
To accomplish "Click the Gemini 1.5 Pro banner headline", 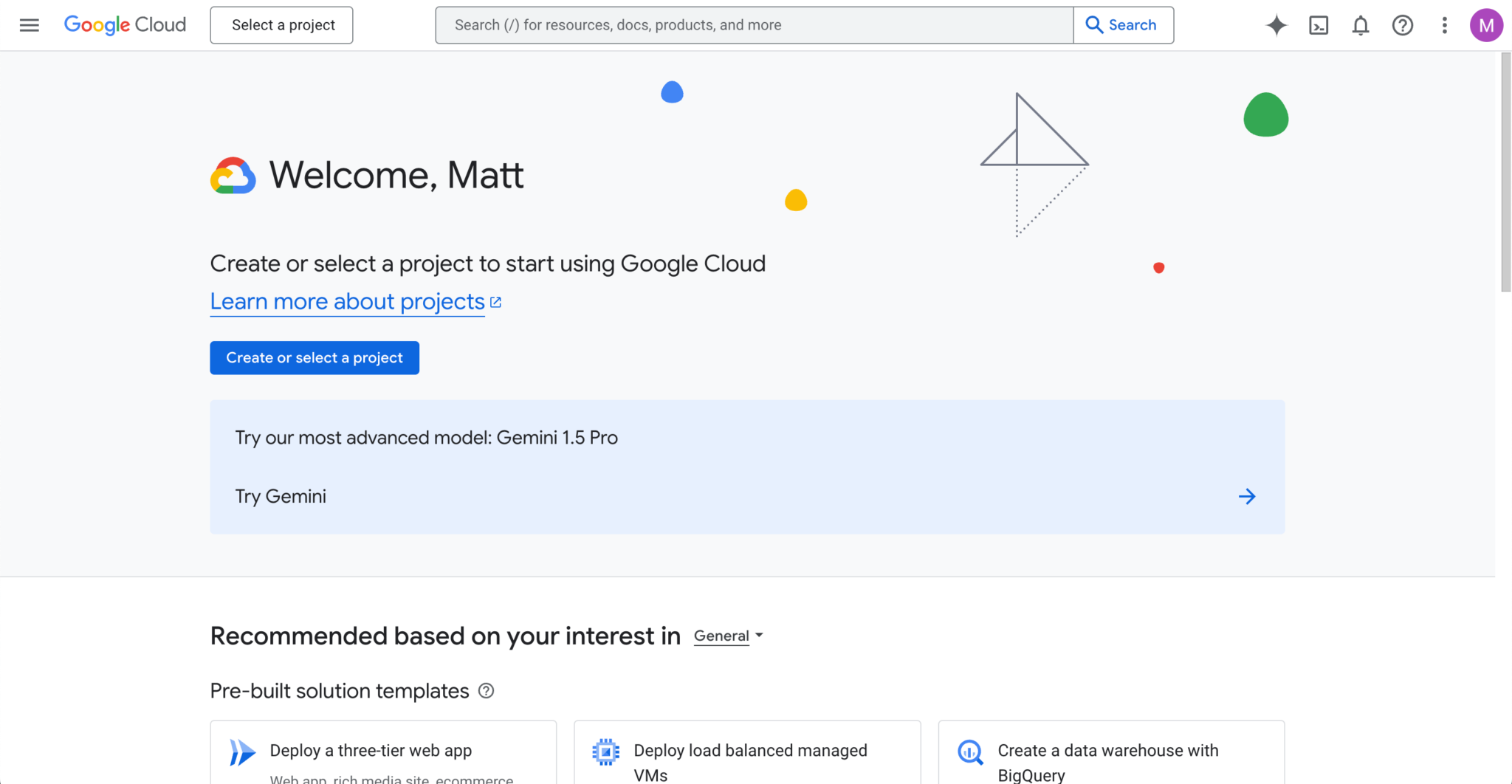I will pyautogui.click(x=426, y=438).
